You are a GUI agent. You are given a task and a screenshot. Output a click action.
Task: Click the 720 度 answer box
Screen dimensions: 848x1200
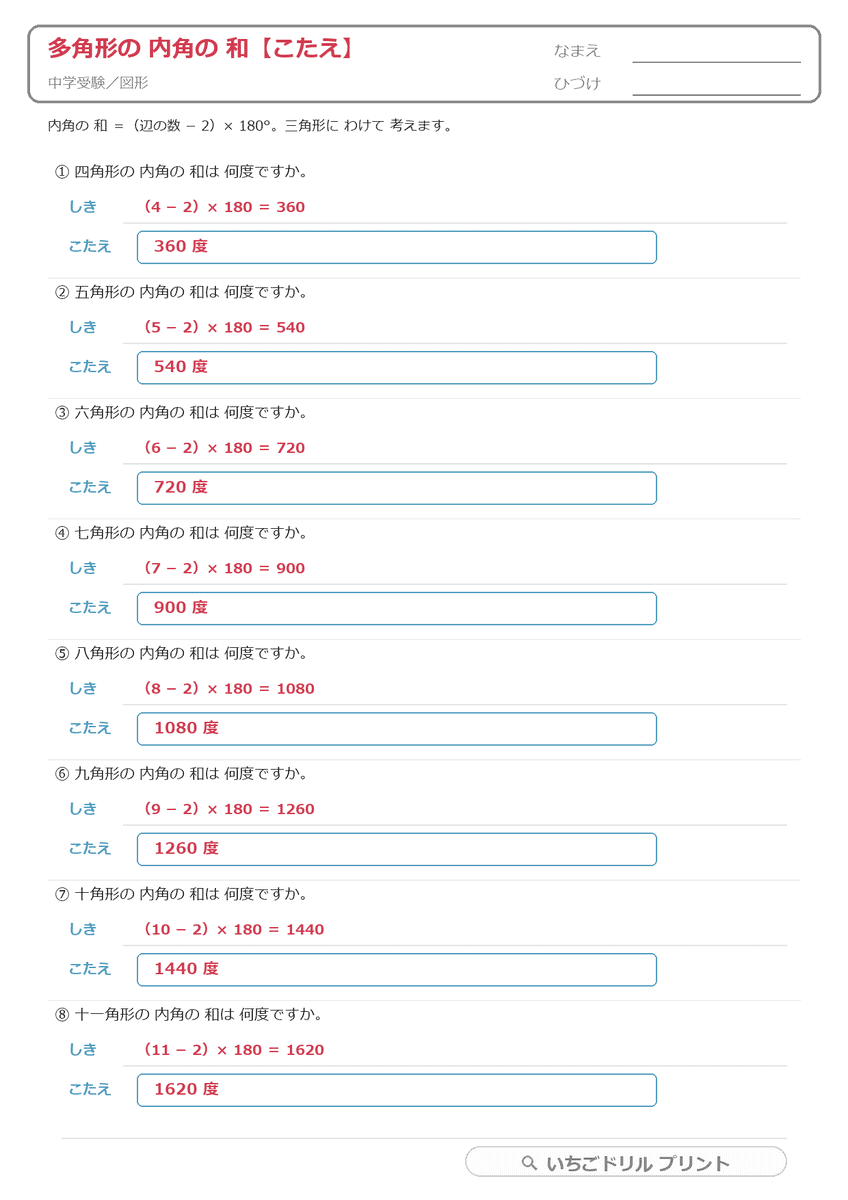397,488
